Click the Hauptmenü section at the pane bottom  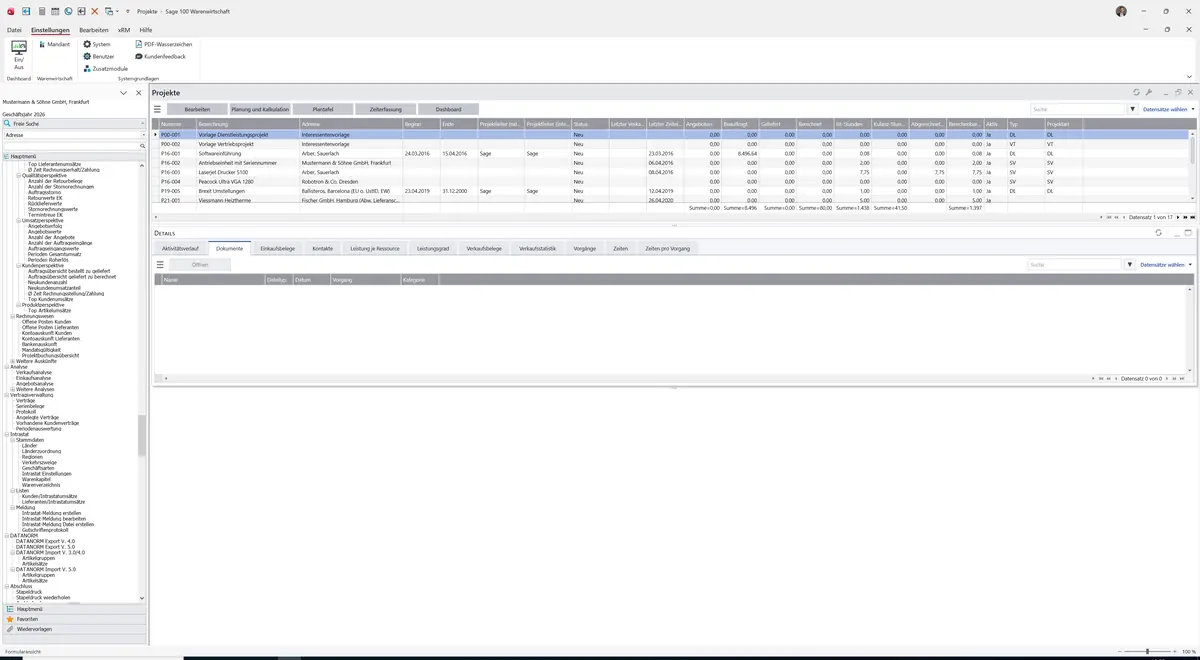73,609
